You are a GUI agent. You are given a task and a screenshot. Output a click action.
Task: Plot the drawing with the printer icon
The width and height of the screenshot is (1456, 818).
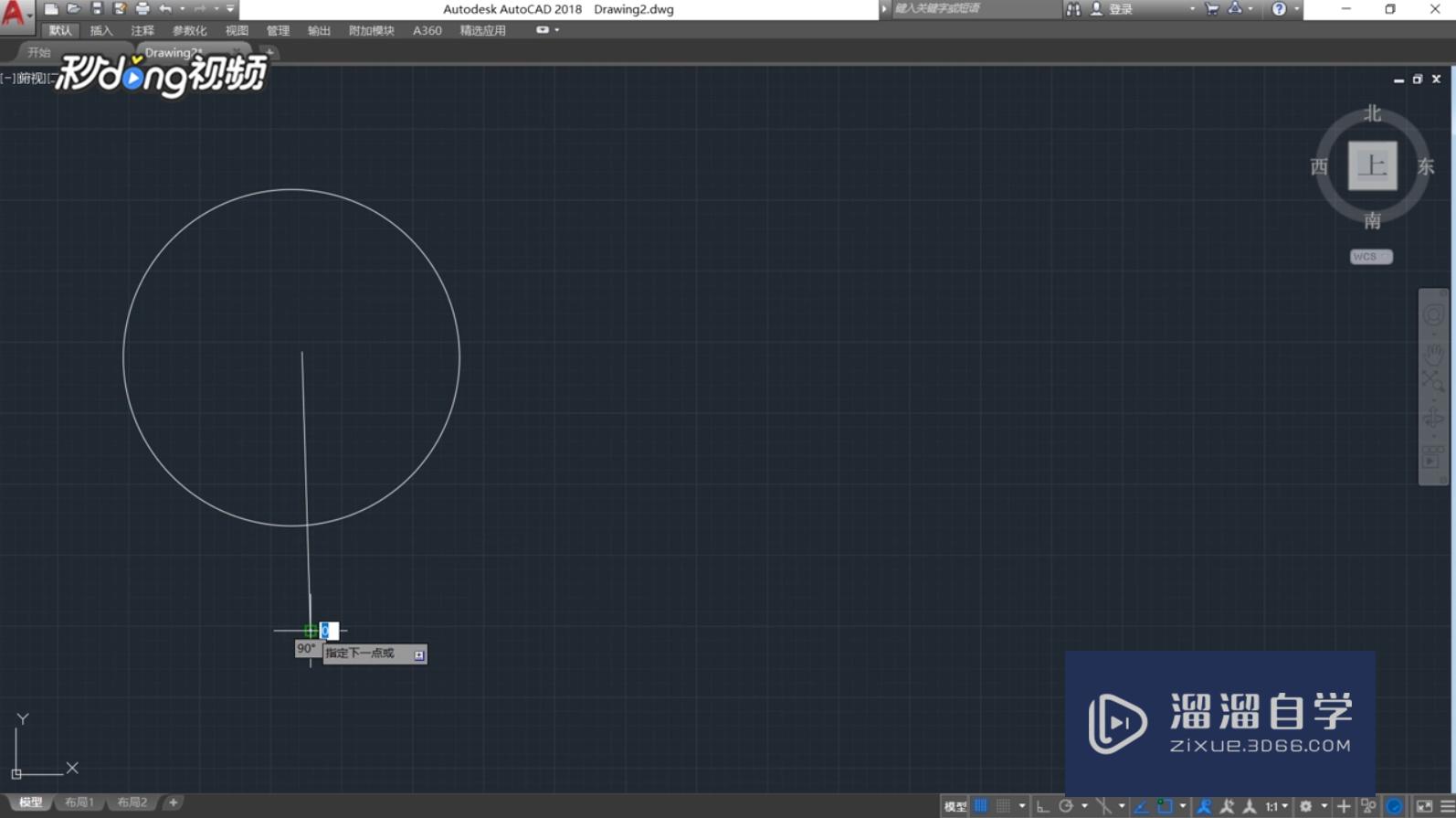[142, 9]
